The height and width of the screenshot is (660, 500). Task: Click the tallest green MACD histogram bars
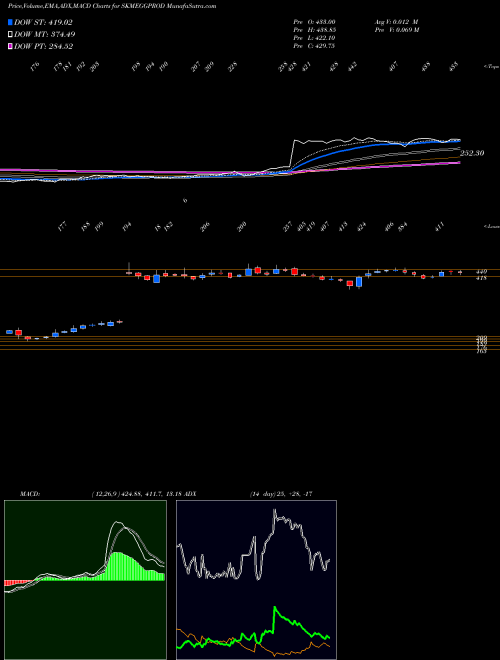[119, 567]
